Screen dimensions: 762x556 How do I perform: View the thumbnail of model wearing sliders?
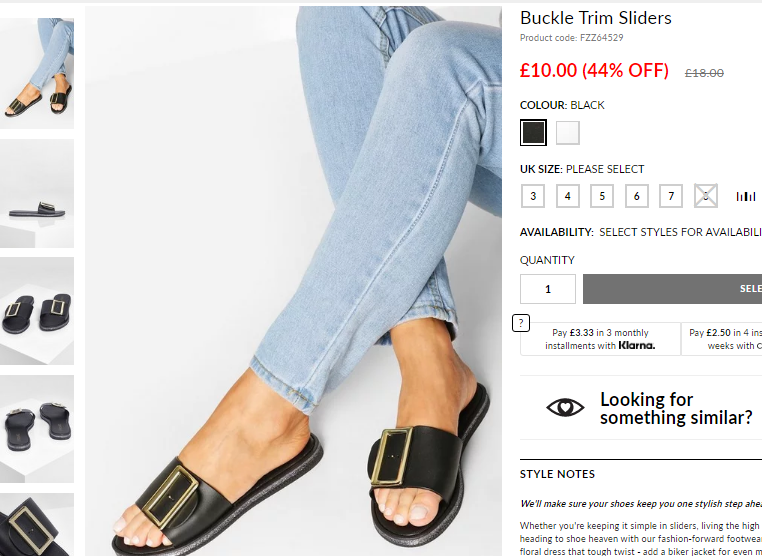(37, 73)
